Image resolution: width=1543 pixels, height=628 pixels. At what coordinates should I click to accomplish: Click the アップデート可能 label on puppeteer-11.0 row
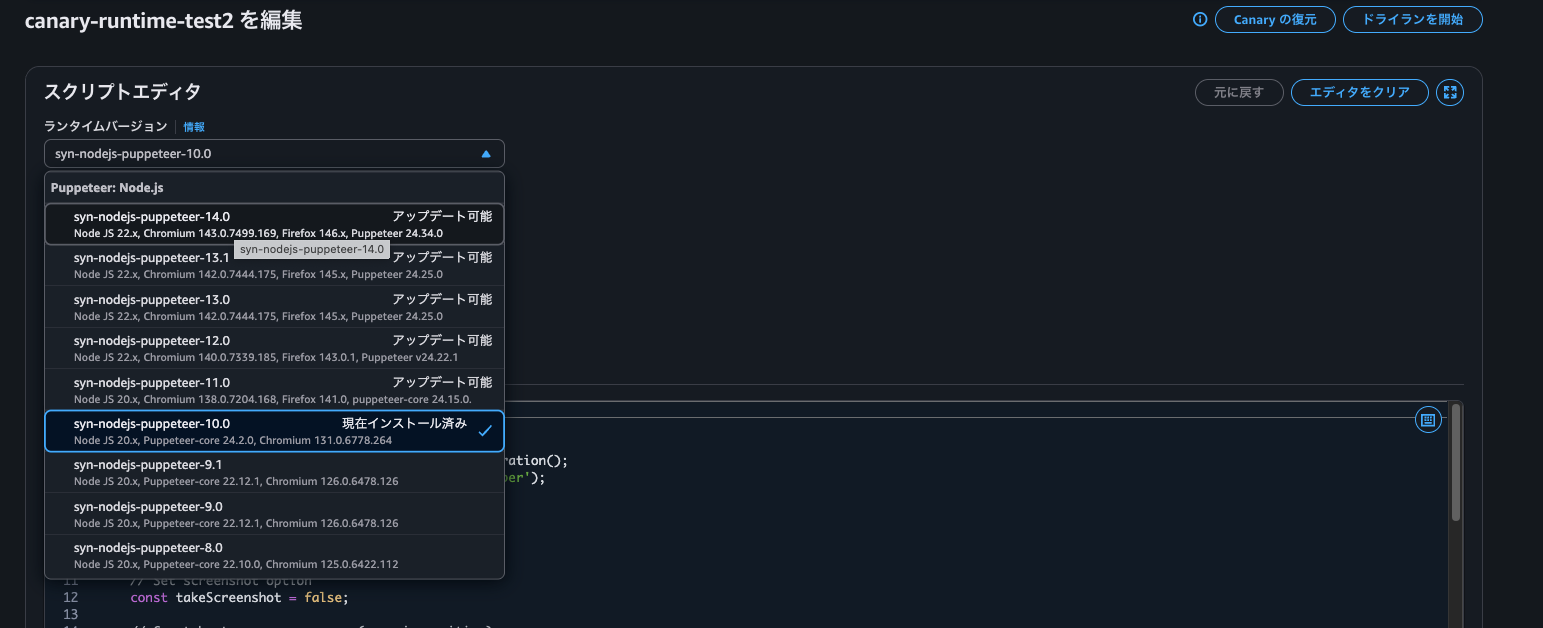pyautogui.click(x=442, y=382)
